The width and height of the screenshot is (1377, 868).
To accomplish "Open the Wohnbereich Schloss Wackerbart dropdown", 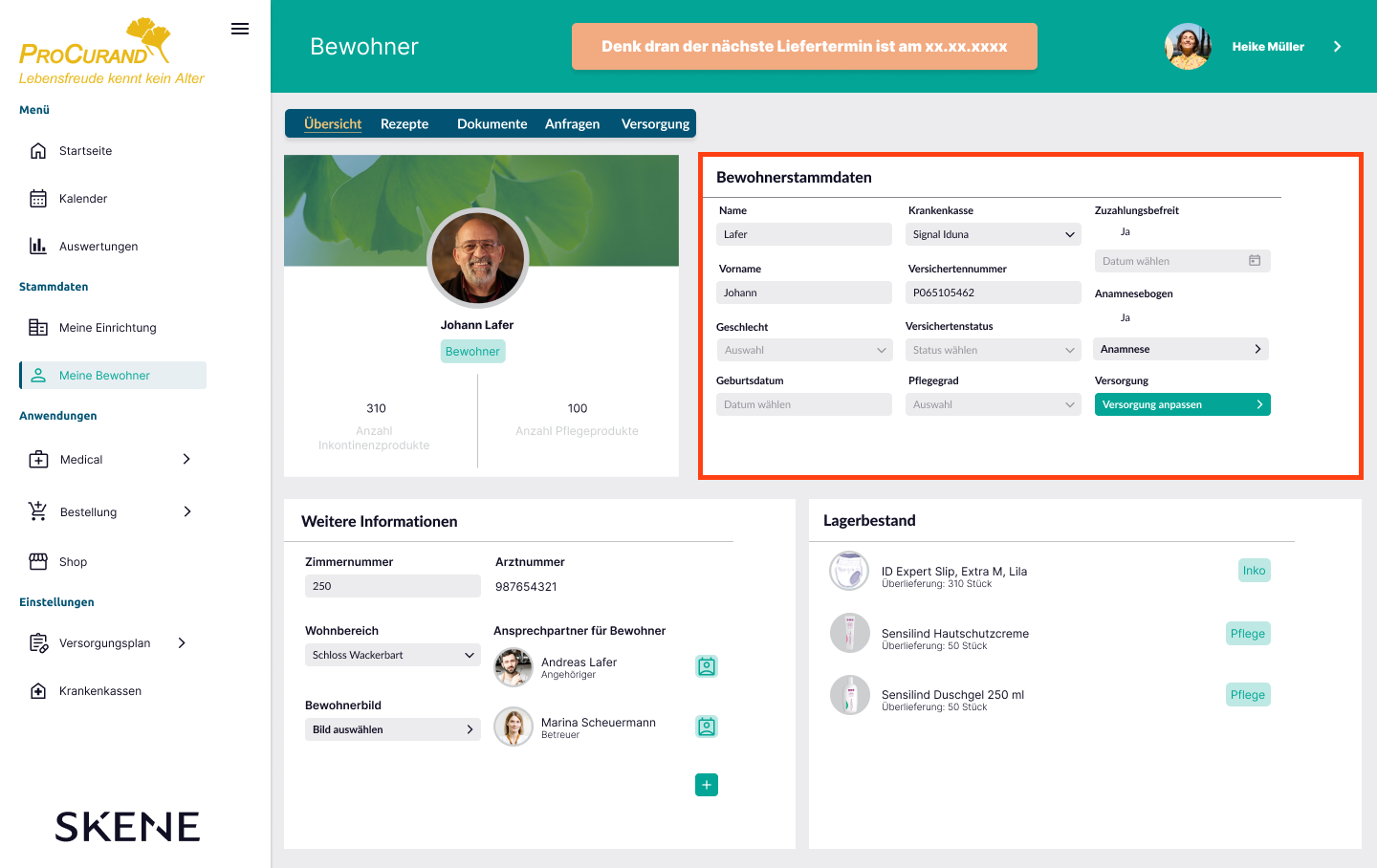I will tap(392, 655).
